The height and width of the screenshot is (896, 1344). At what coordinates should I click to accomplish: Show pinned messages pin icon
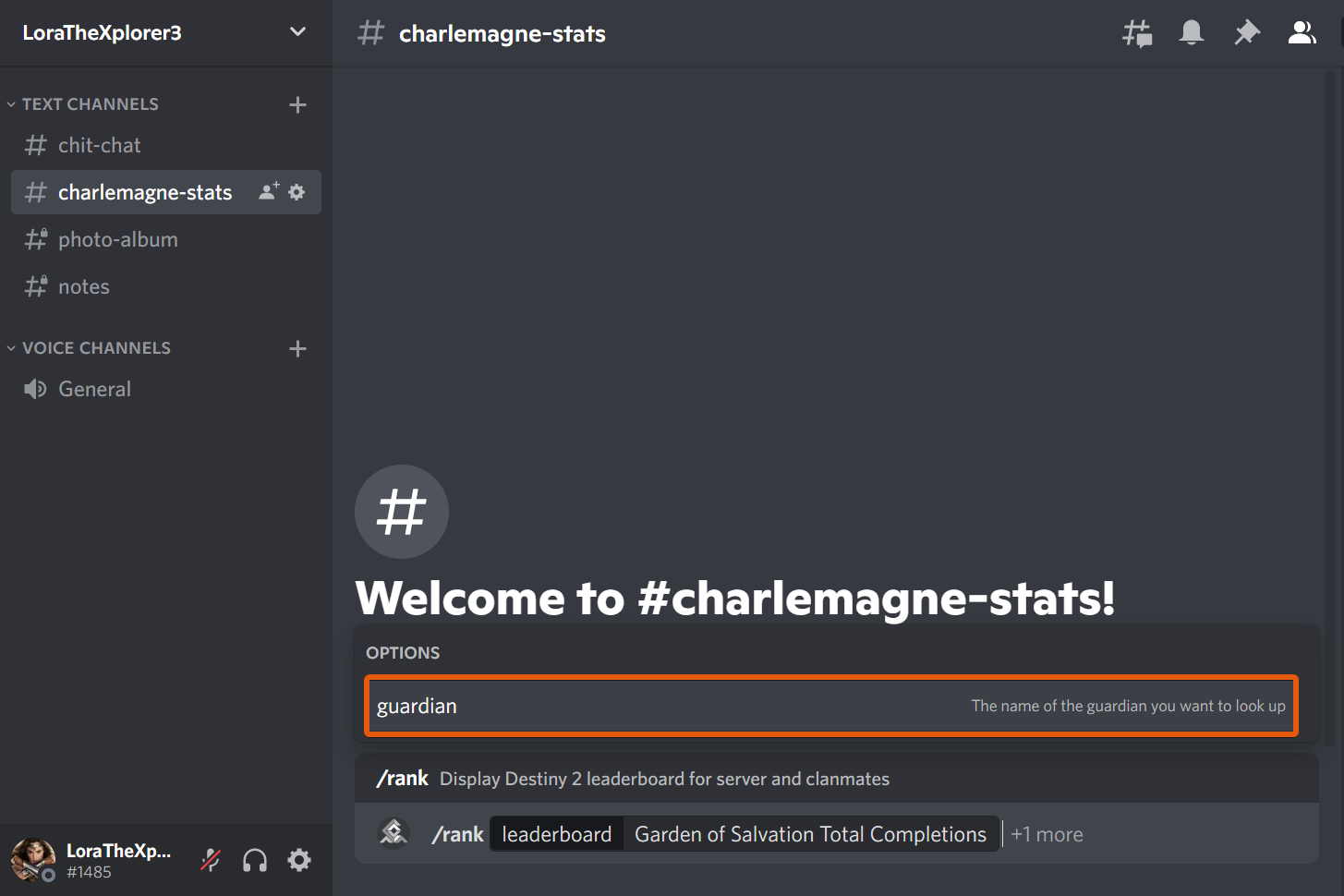tap(1247, 33)
